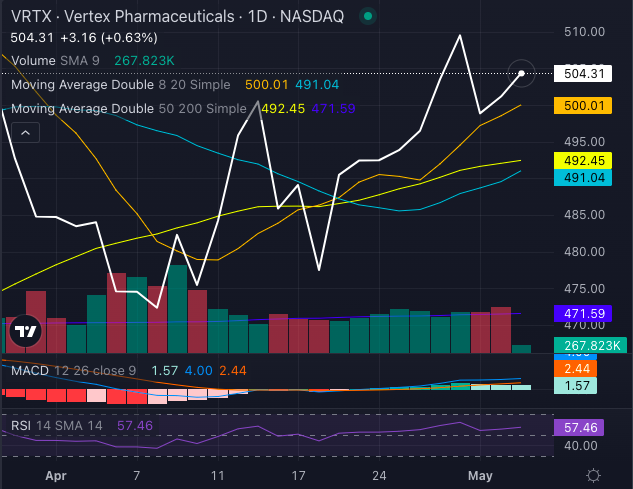Click the orange 500.01 price axis label
The width and height of the screenshot is (633, 489).
[583, 106]
